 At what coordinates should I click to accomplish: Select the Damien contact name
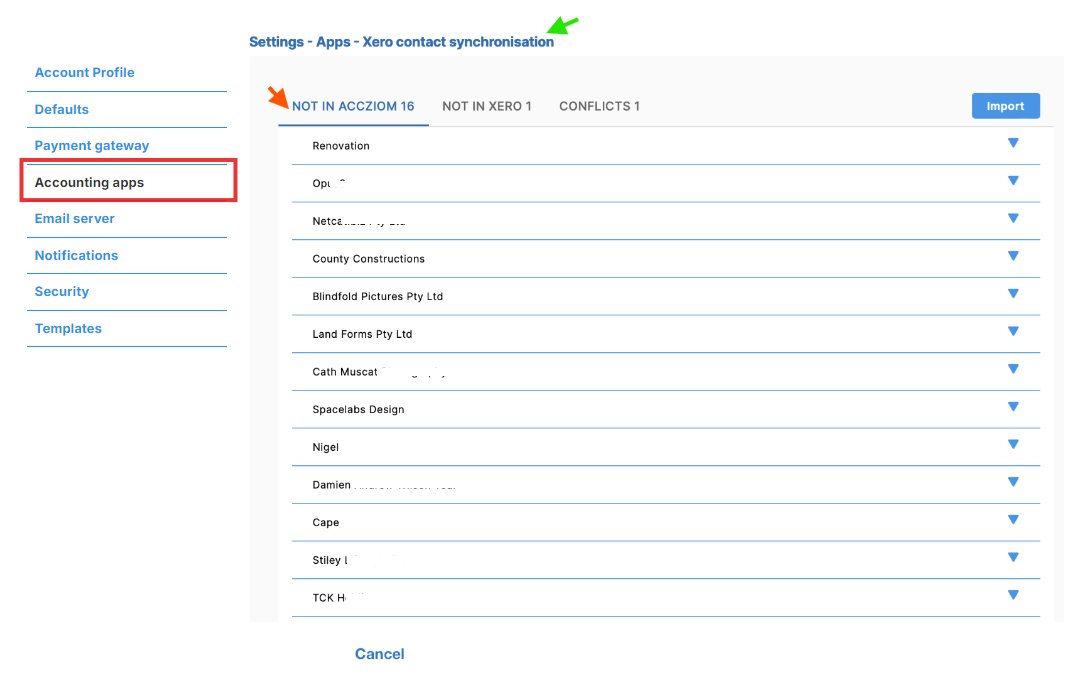[331, 485]
